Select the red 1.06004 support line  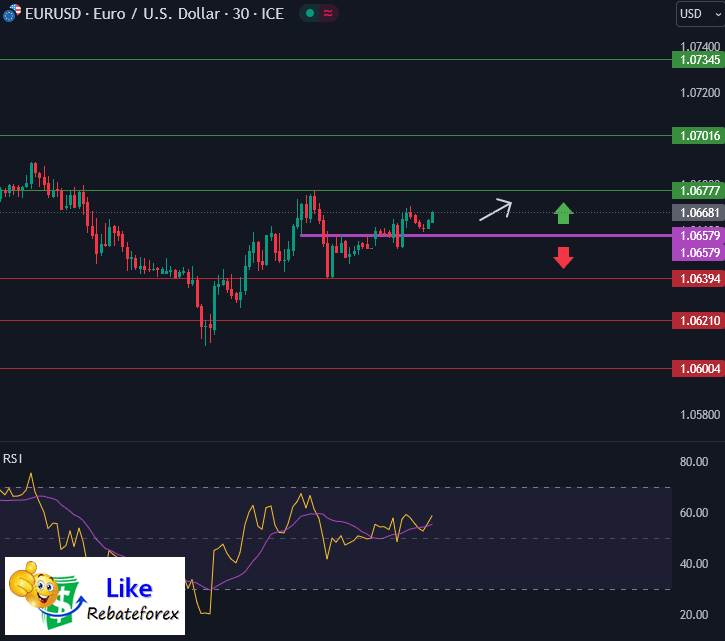pos(336,369)
